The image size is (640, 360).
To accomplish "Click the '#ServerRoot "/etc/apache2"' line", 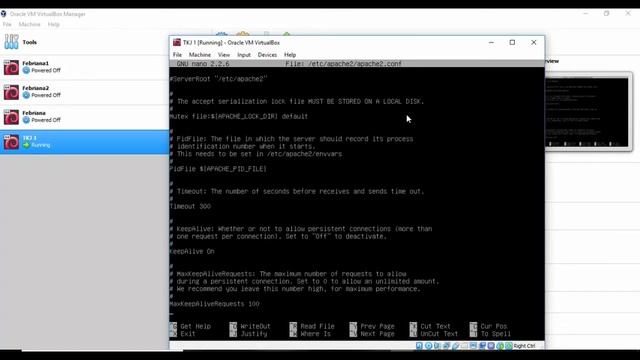I will click(x=218, y=79).
